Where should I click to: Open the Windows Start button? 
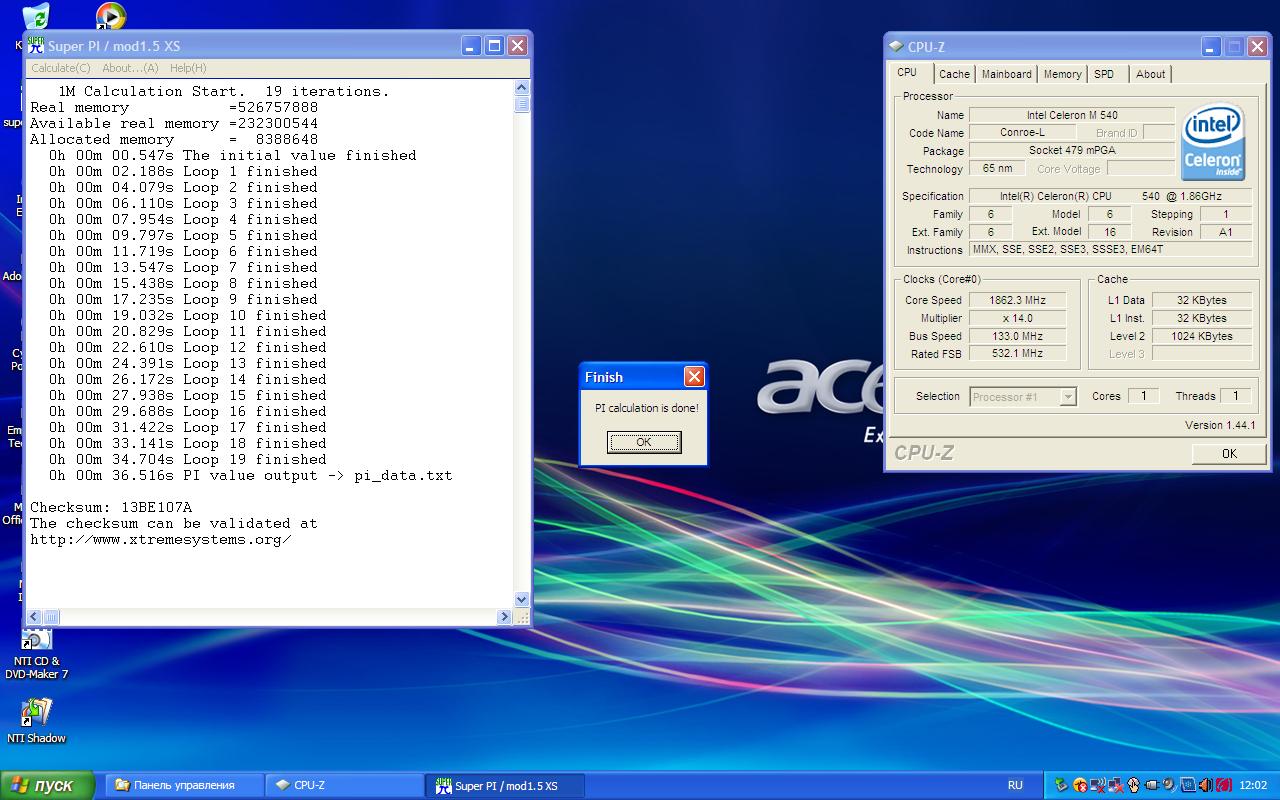tap(48, 785)
